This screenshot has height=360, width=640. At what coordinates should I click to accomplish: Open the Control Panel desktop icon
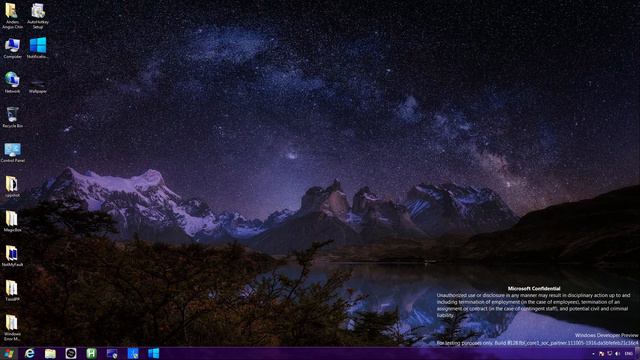[12, 152]
